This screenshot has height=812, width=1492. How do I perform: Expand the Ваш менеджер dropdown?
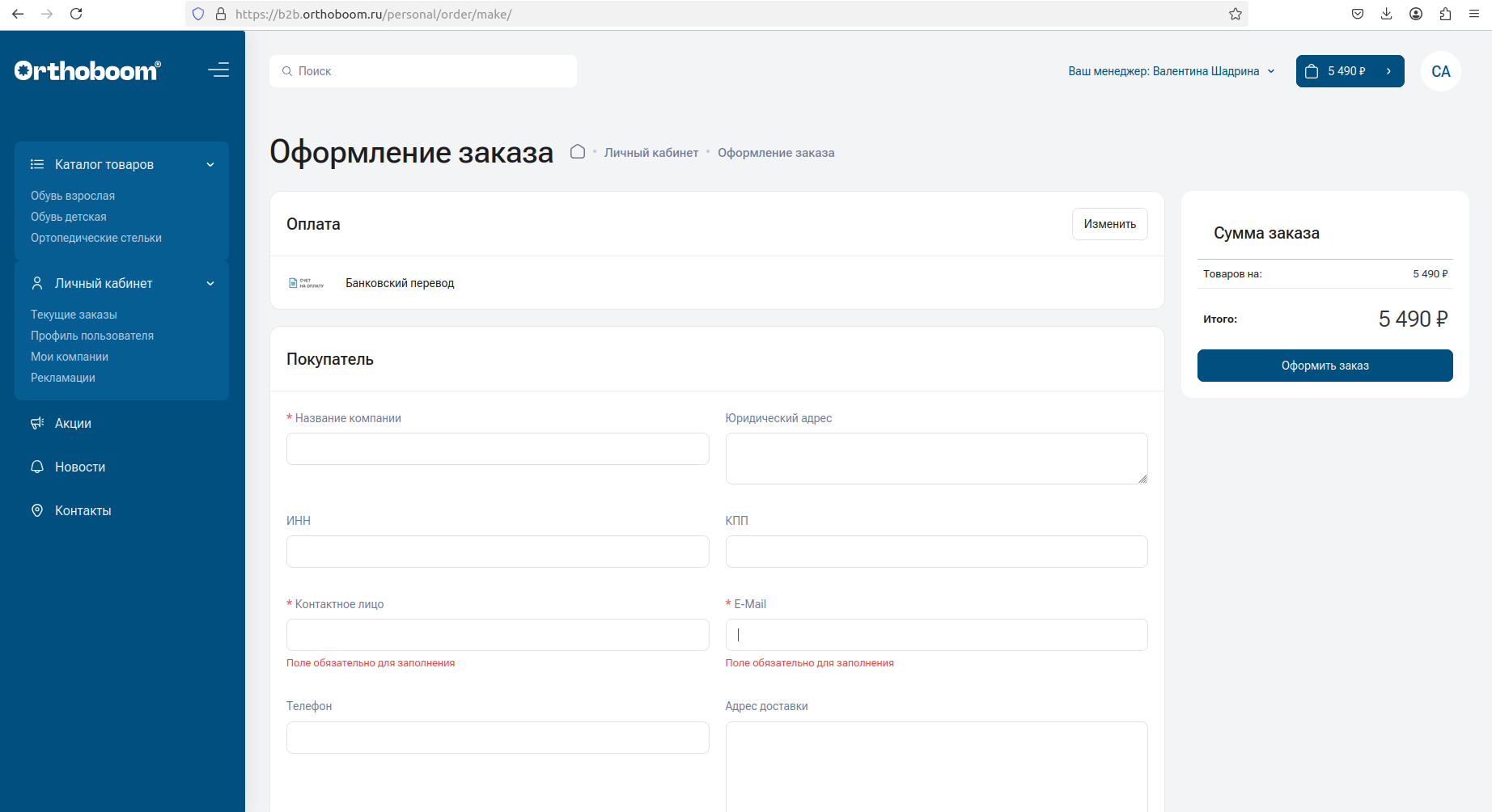[x=1171, y=71]
